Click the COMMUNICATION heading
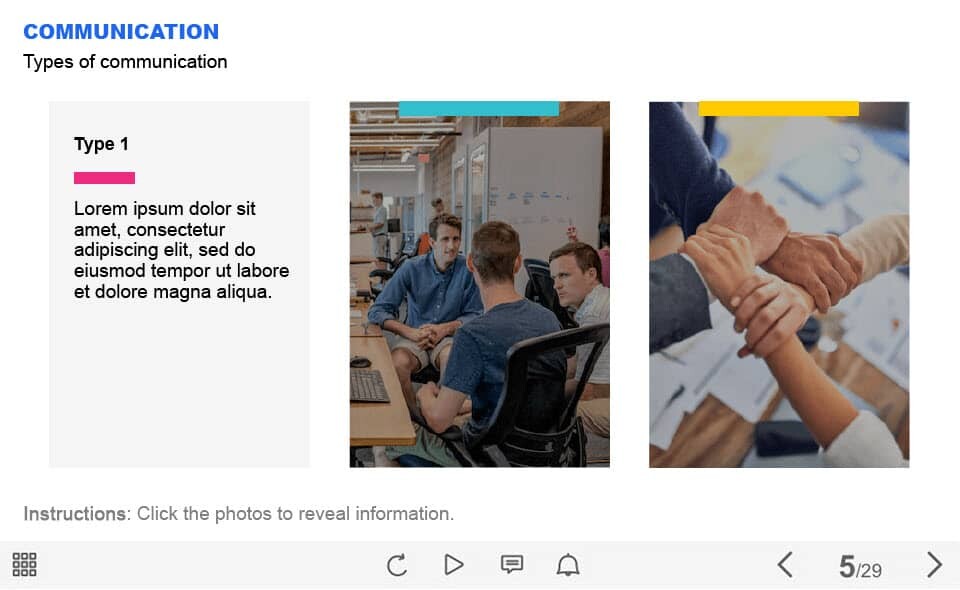The width and height of the screenshot is (960, 590). tap(121, 32)
